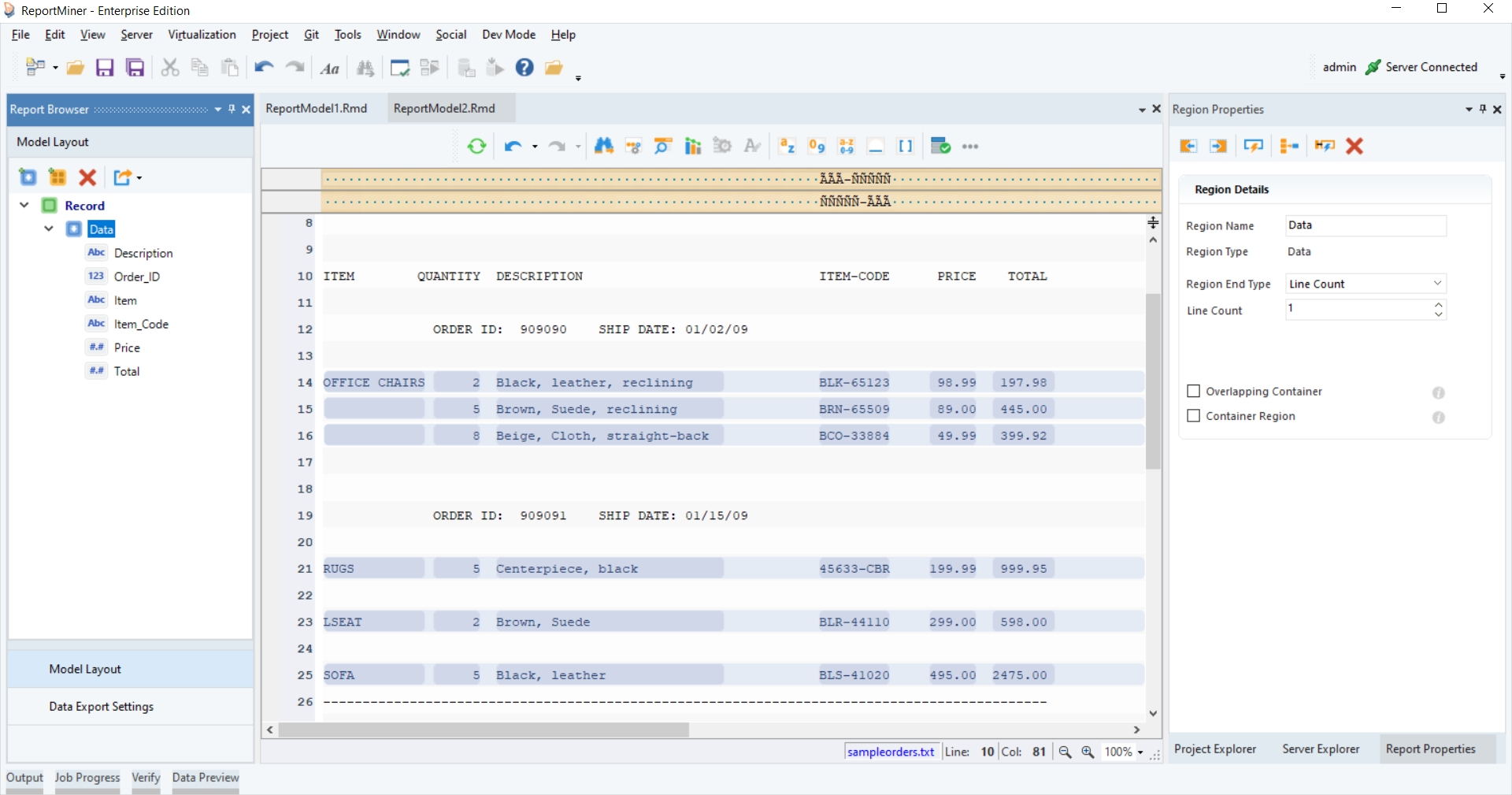This screenshot has height=795, width=1512.
Task: Open Data Export Settings section
Action: click(102, 707)
